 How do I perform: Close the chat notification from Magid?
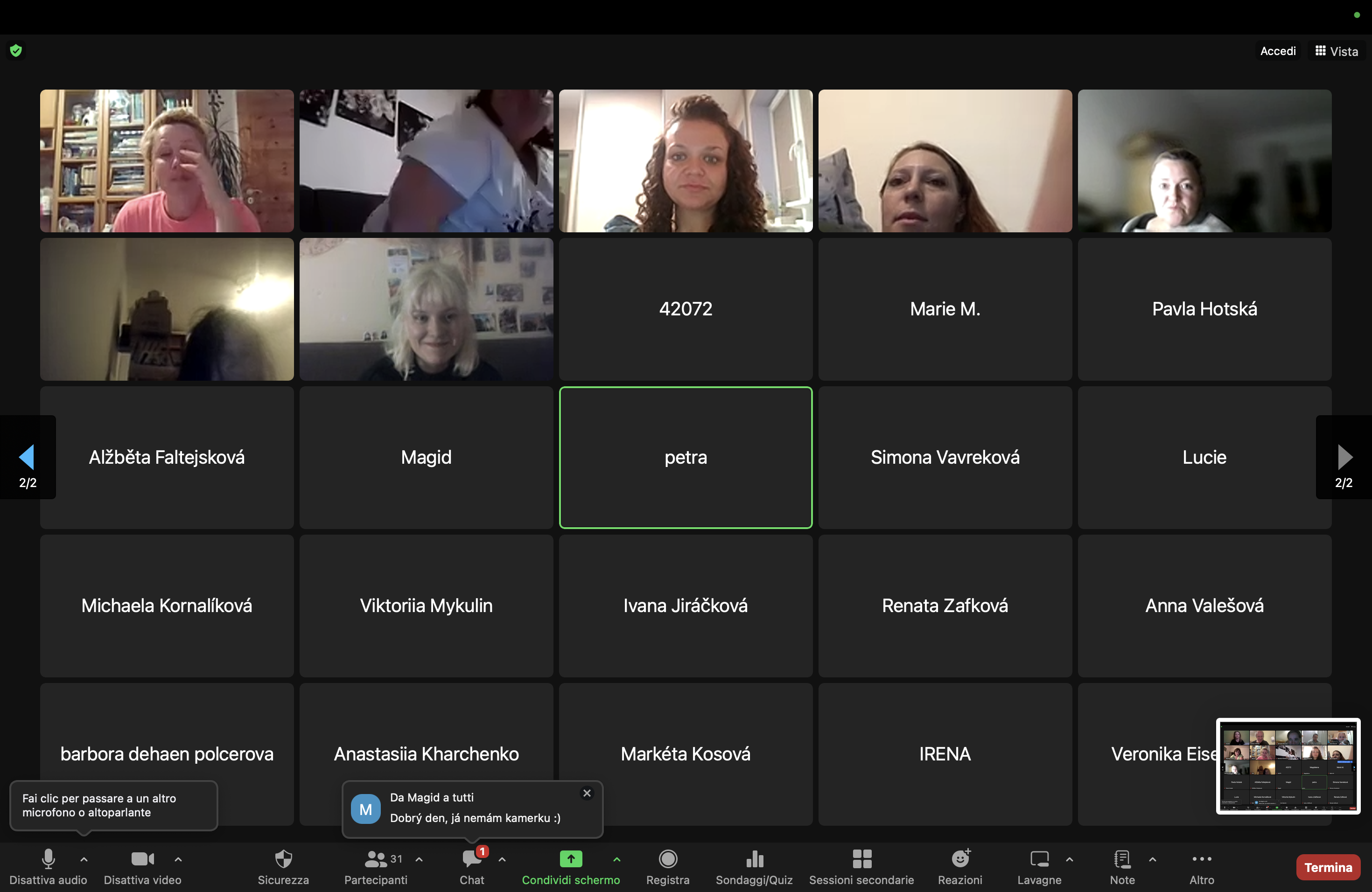(x=587, y=794)
